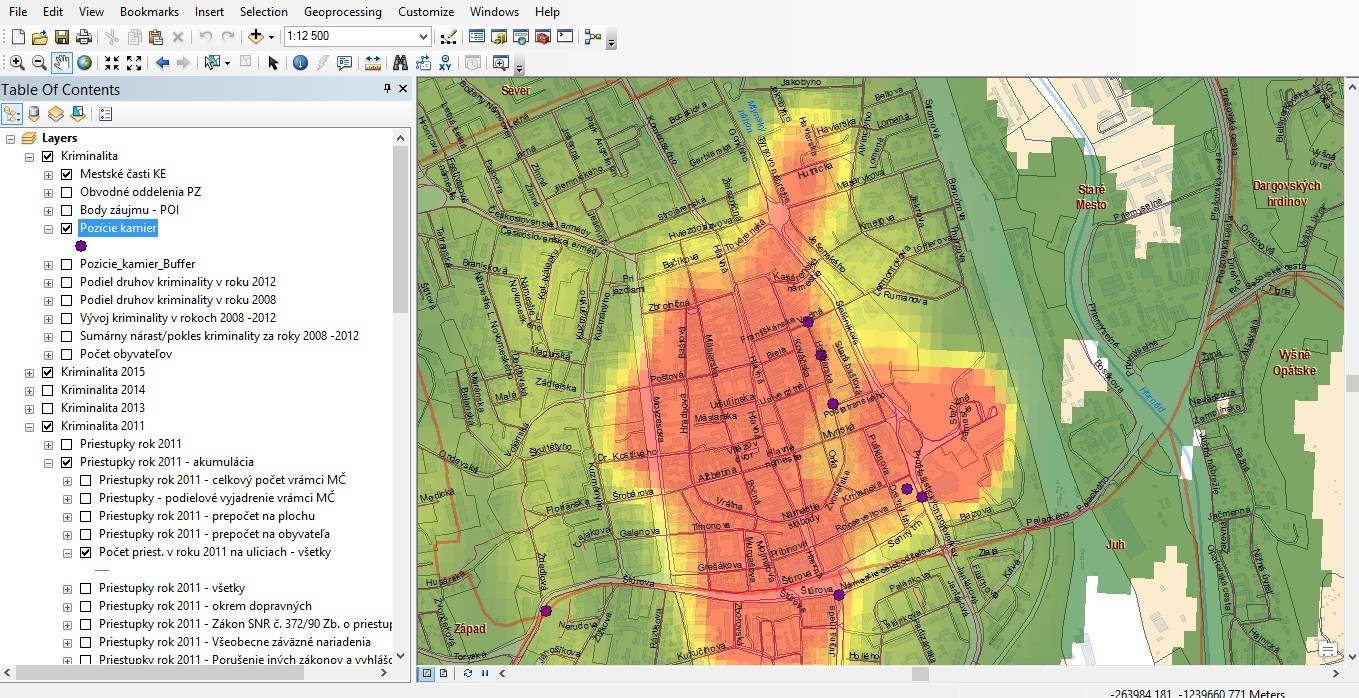Open the Geoprocessing menu
Screen dimensions: 1359x698
(x=343, y=12)
